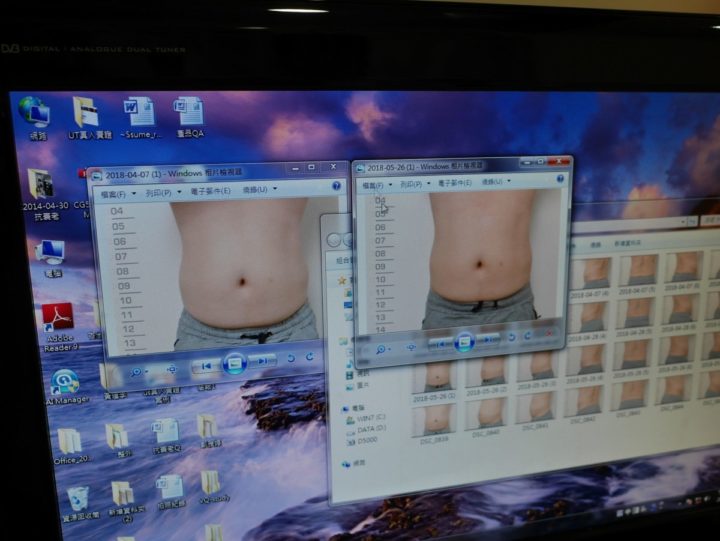Click actual size icon in the 2018-04-07 viewer

pos(171,368)
